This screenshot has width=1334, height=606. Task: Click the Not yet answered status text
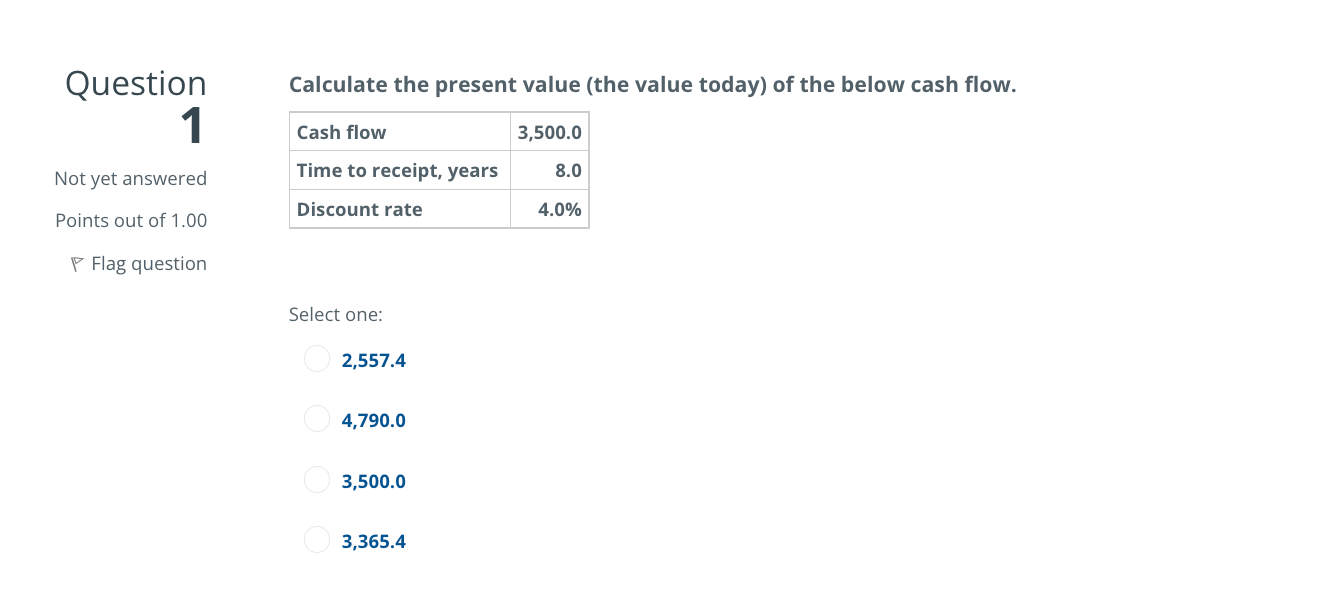click(130, 178)
